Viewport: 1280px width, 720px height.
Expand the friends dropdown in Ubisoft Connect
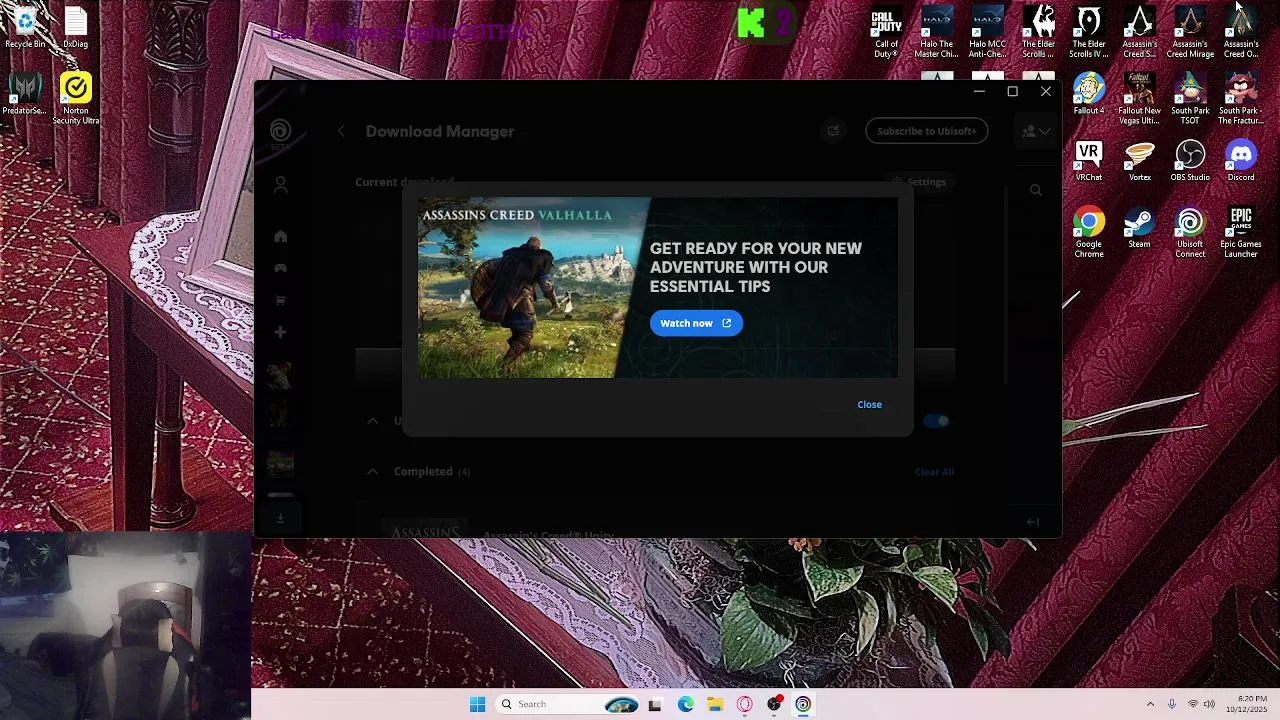coord(1036,131)
